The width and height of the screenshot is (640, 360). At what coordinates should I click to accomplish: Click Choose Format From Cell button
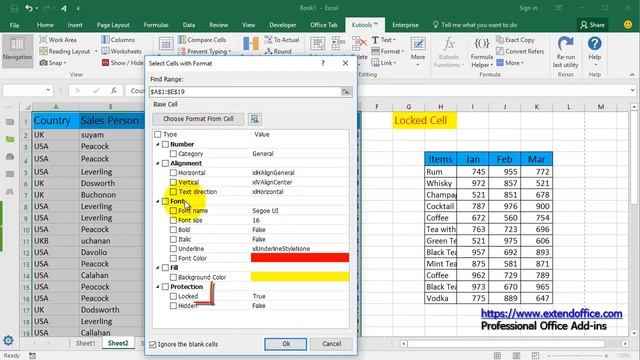point(198,119)
